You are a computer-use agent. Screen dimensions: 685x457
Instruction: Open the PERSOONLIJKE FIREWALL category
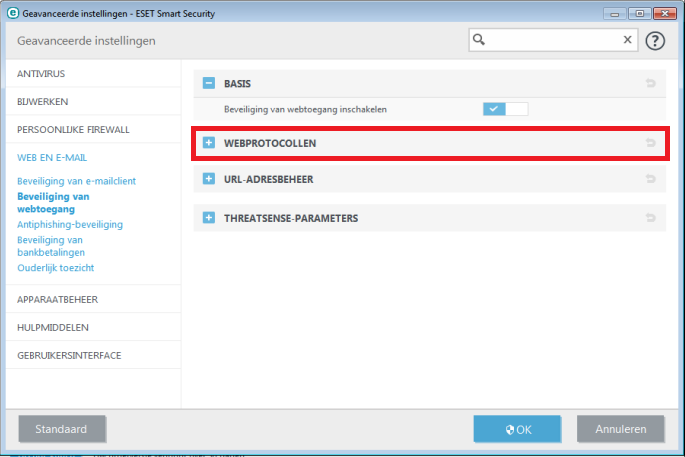pyautogui.click(x=93, y=129)
